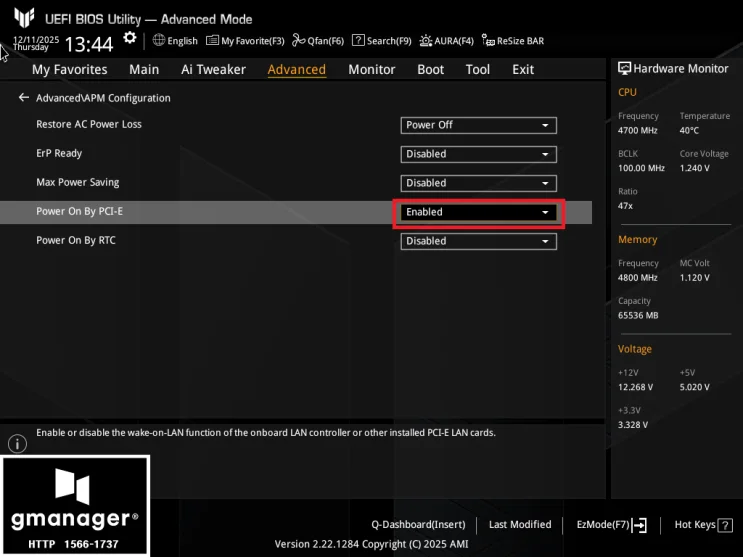
Task: Click the 13:44 clock display
Action: [x=89, y=45]
